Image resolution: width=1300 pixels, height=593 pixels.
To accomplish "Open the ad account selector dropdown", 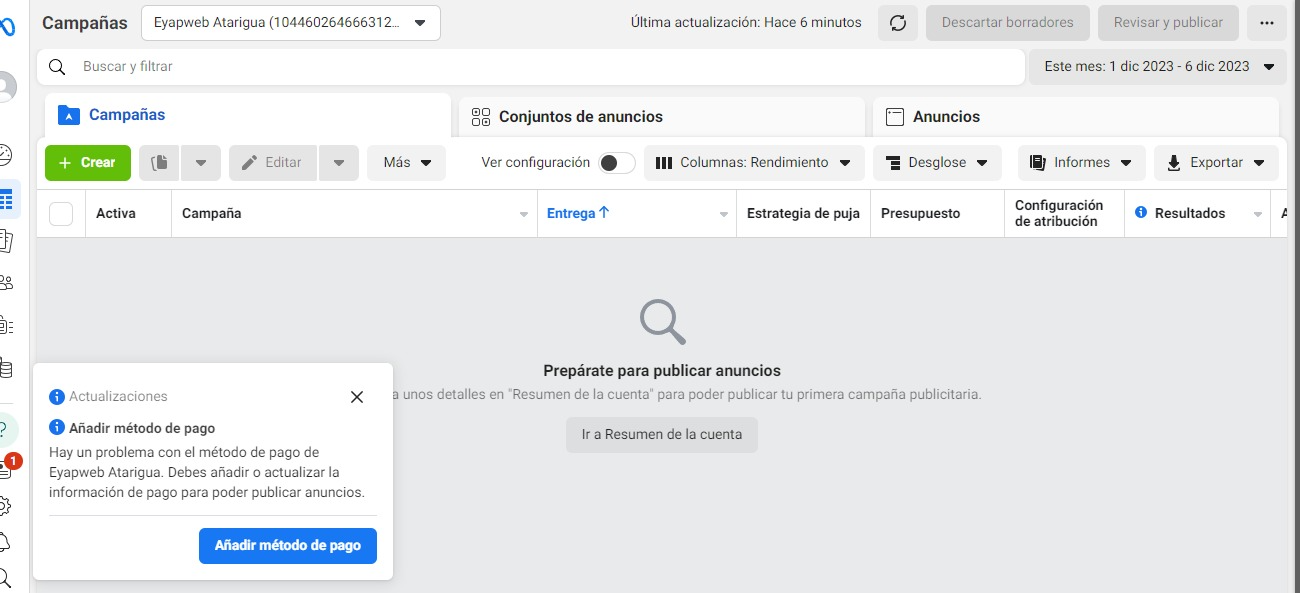I will 291,23.
